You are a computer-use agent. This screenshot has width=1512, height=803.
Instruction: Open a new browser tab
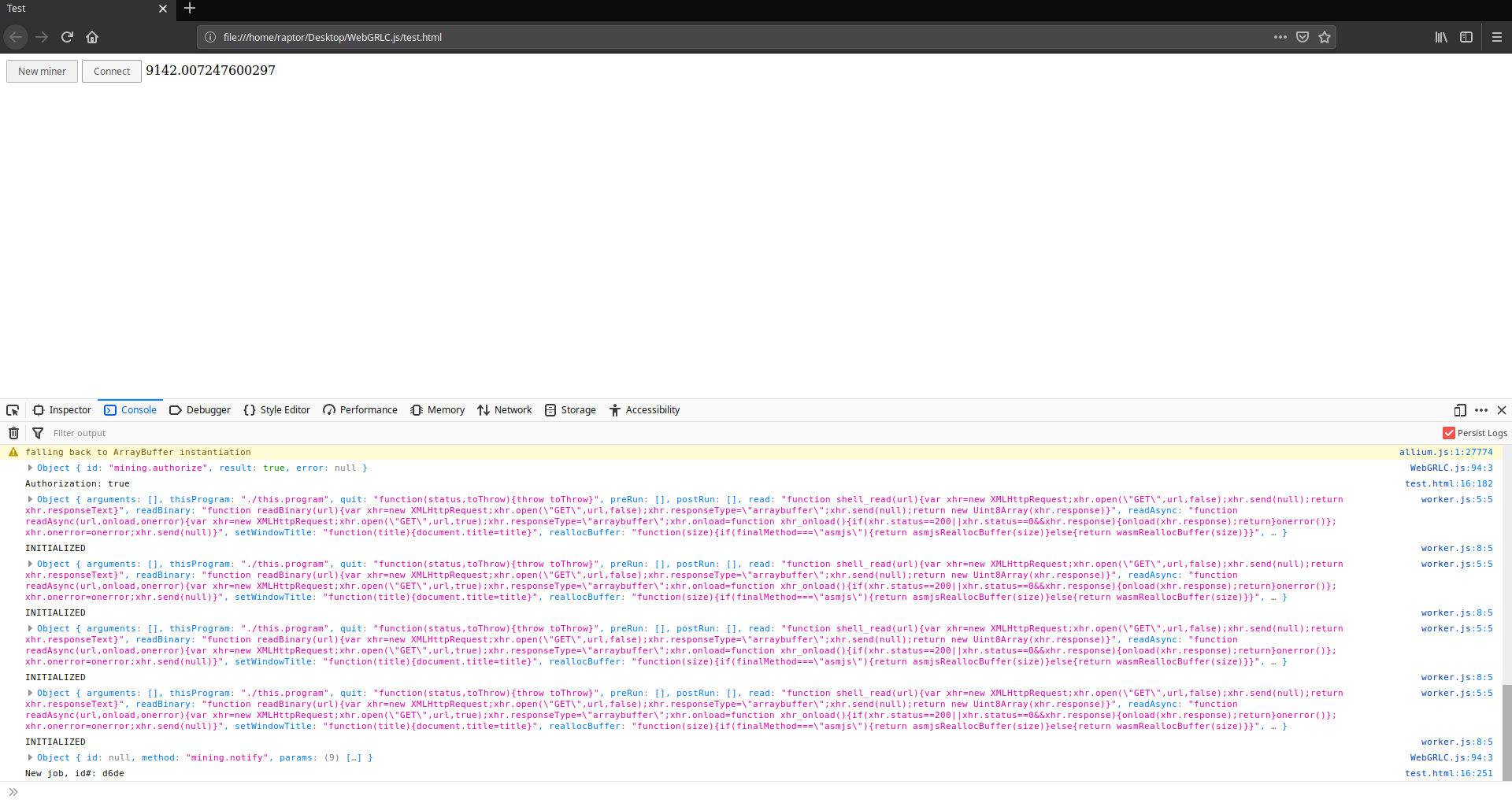[x=190, y=9]
